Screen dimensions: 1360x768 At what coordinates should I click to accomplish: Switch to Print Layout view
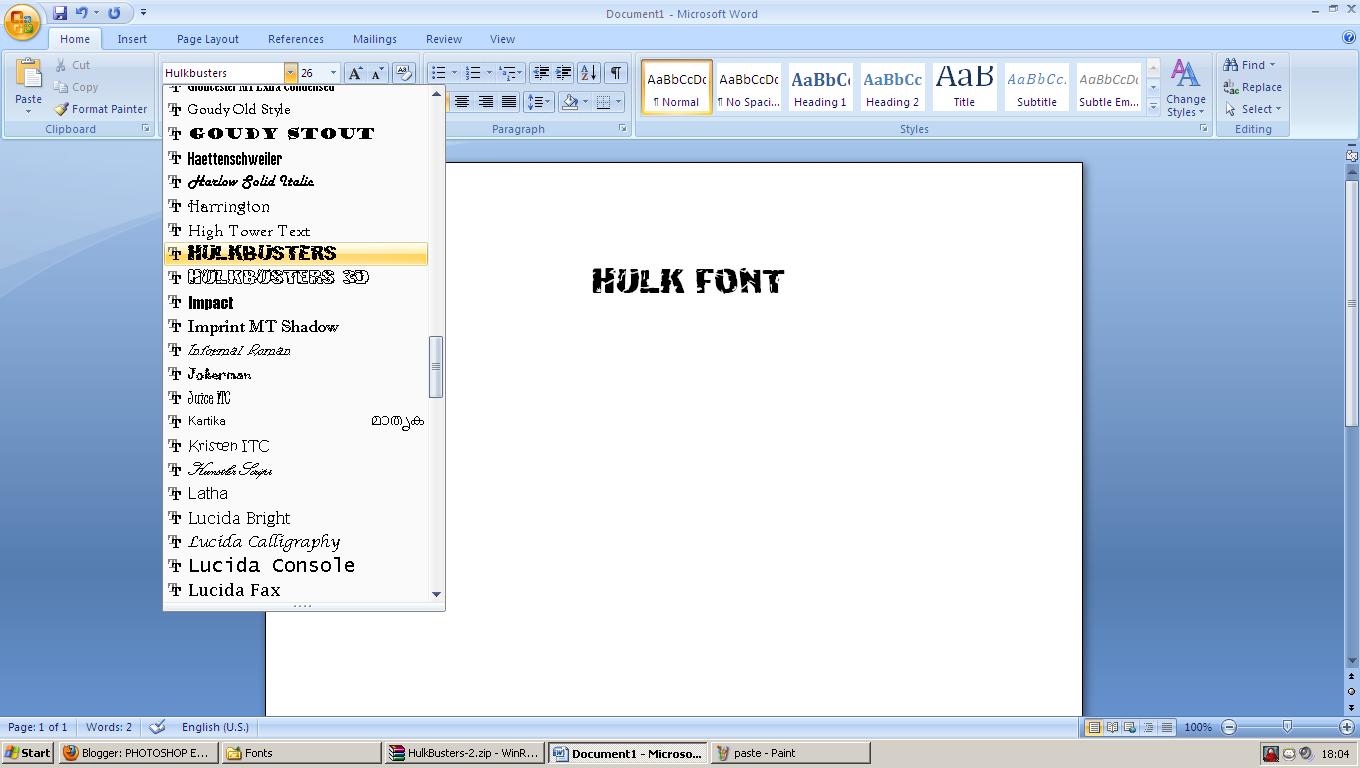1094,727
